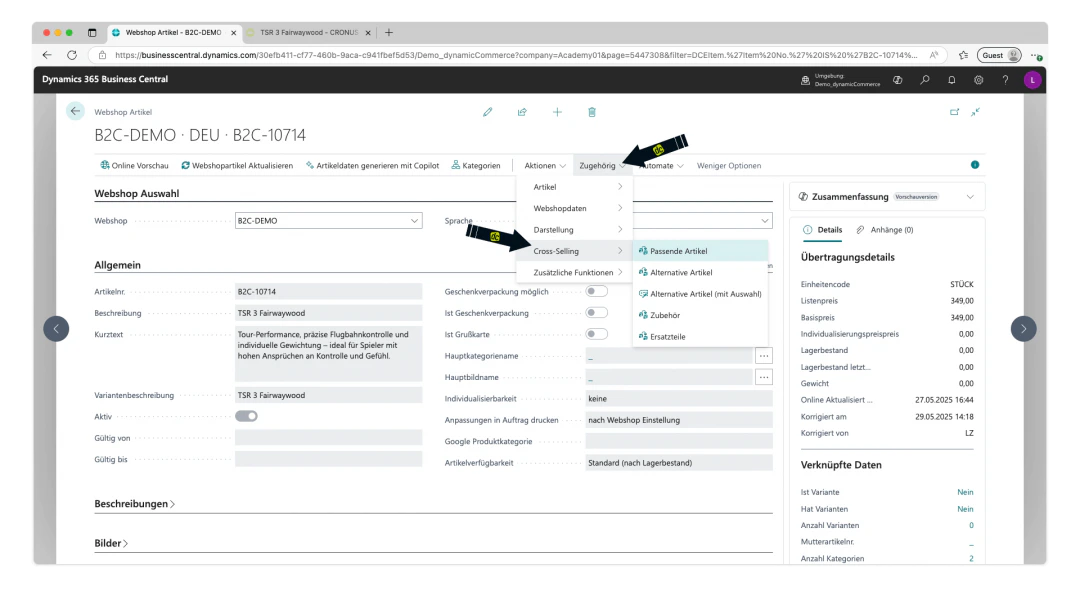1080x608 pixels.
Task: Go to previous slide arrow
Action: coord(56,328)
